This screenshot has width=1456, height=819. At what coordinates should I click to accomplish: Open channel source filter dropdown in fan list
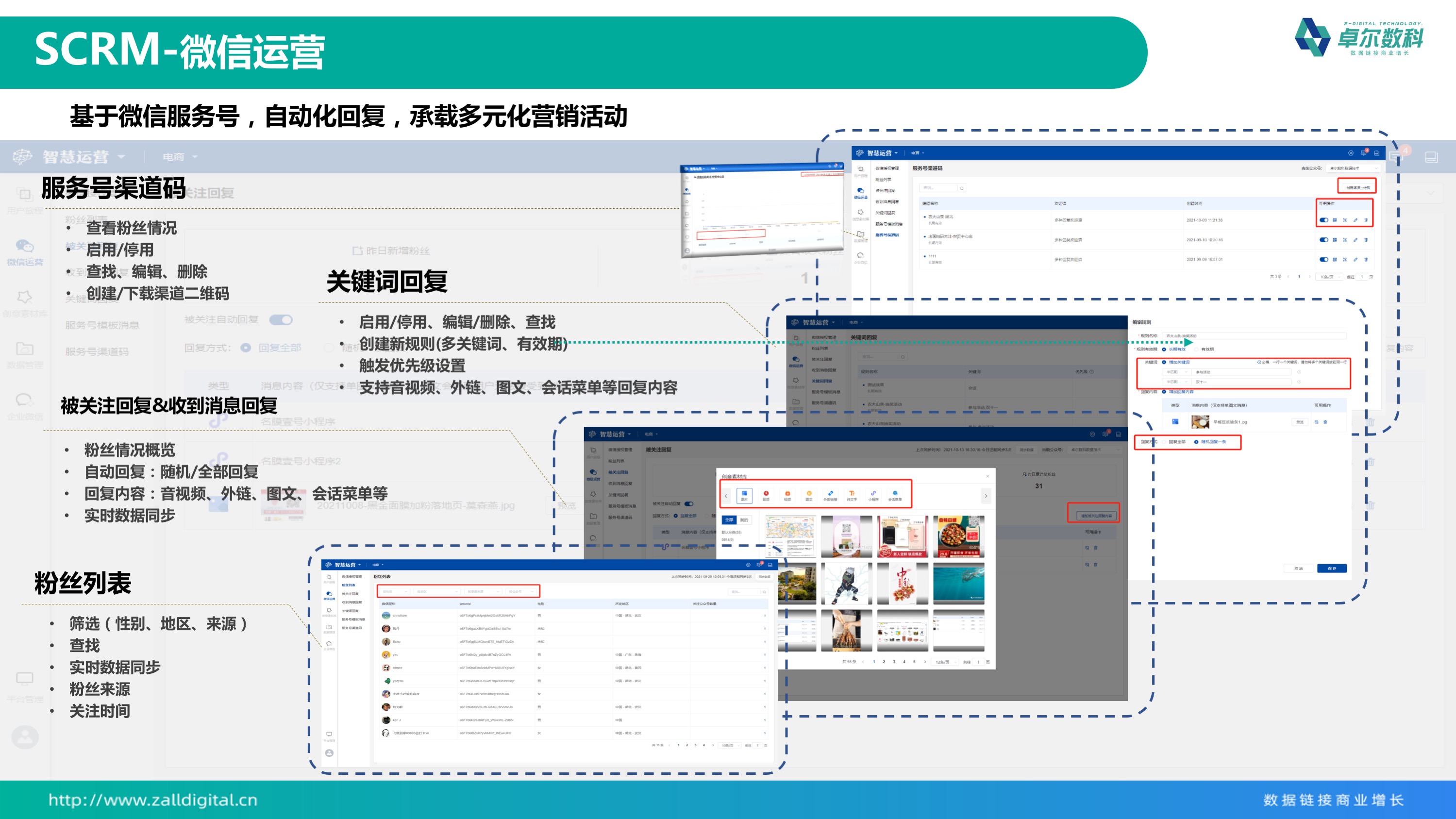tap(483, 591)
